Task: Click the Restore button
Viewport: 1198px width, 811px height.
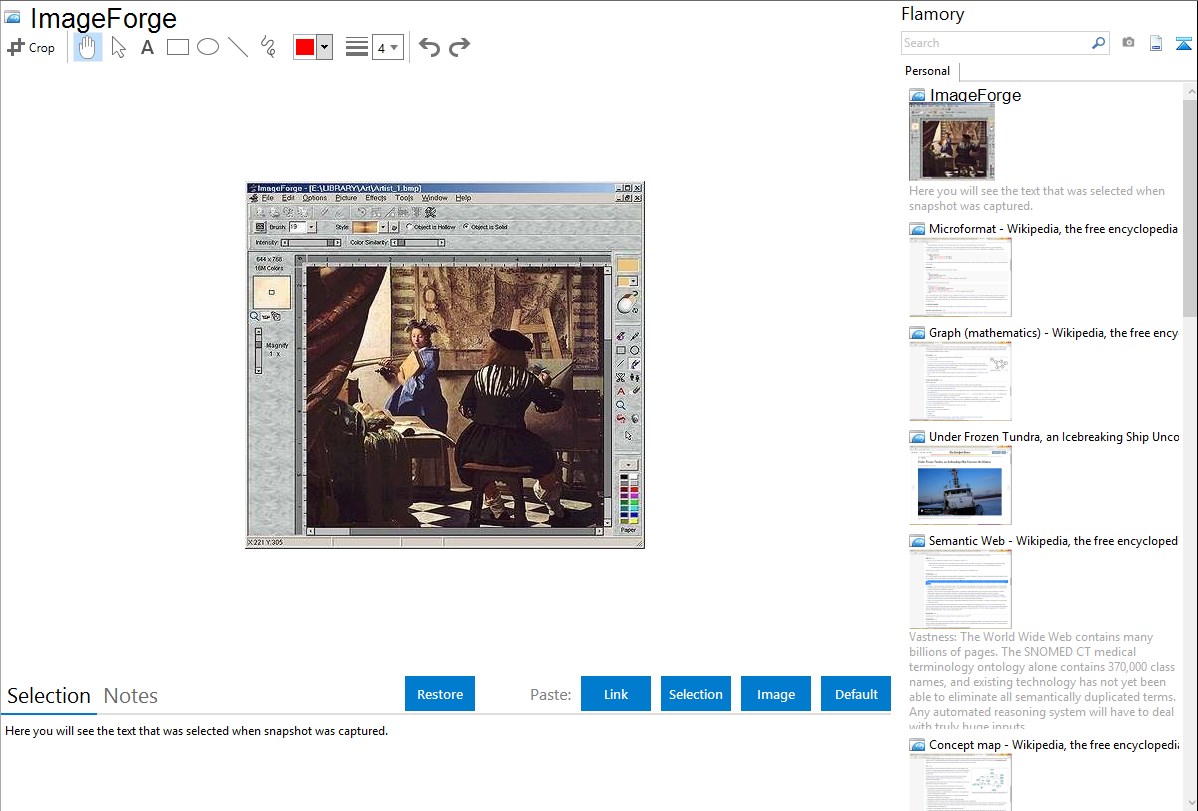Action: [x=440, y=694]
